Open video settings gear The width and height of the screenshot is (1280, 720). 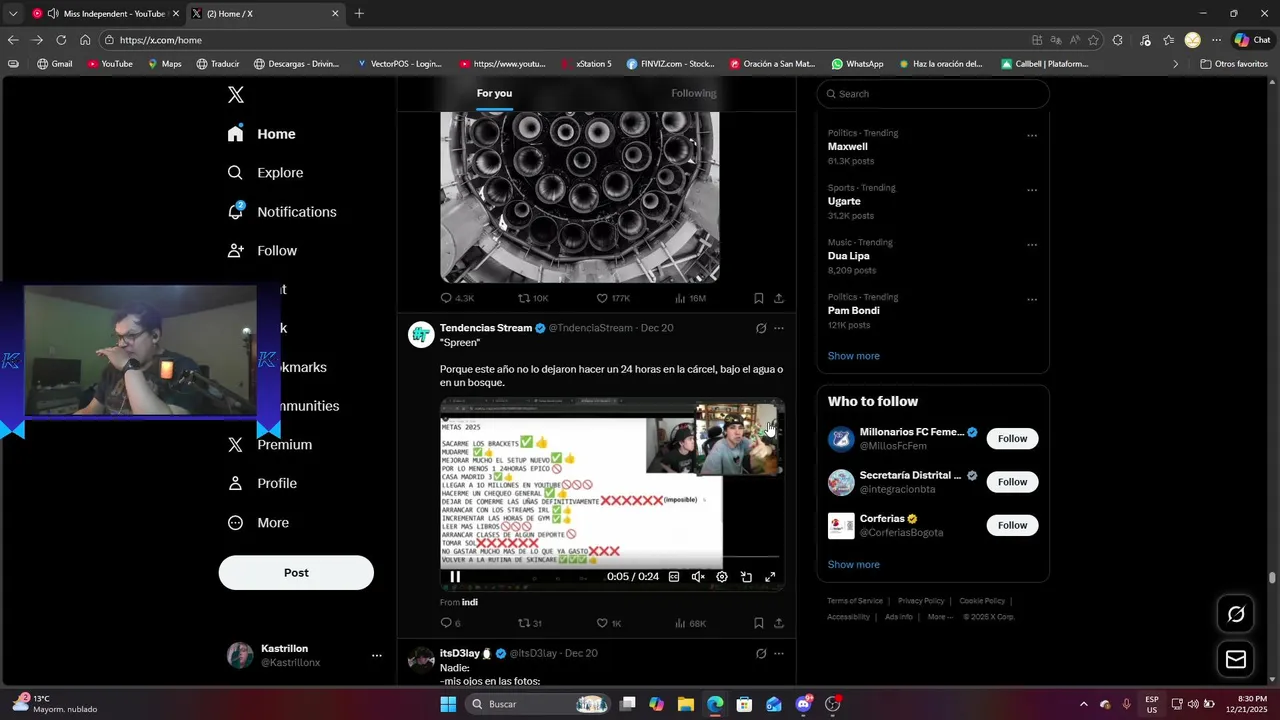click(x=722, y=577)
